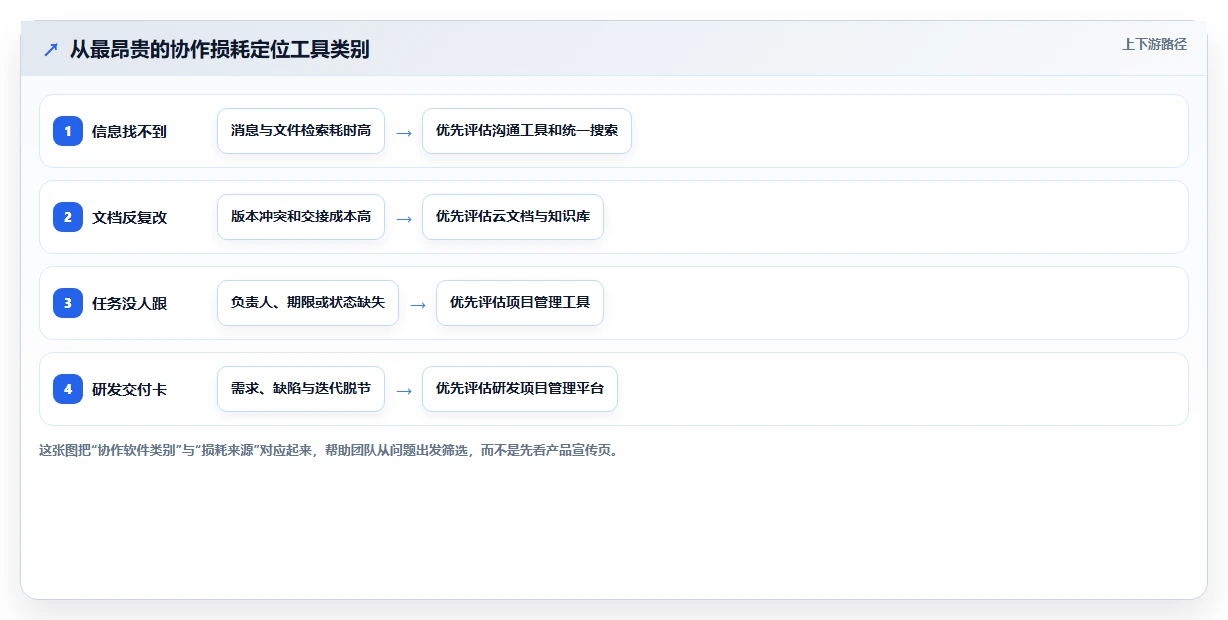Screen dimensions: 1228x620
Task: Click the 信息找不到 row label
Action: [129, 131]
